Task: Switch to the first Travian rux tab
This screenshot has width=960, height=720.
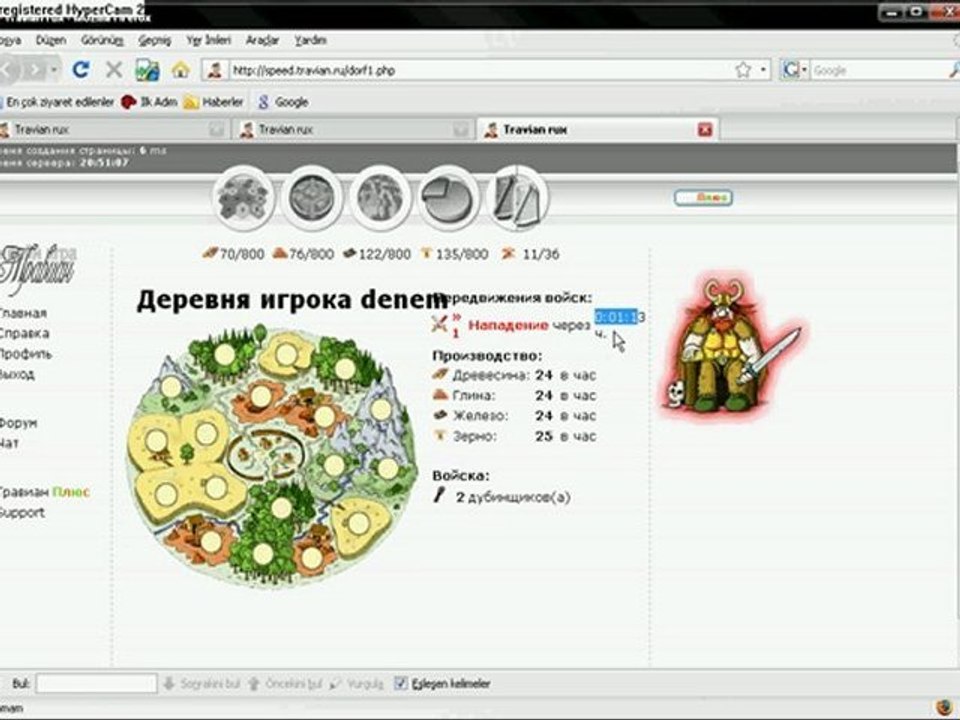Action: click(113, 130)
